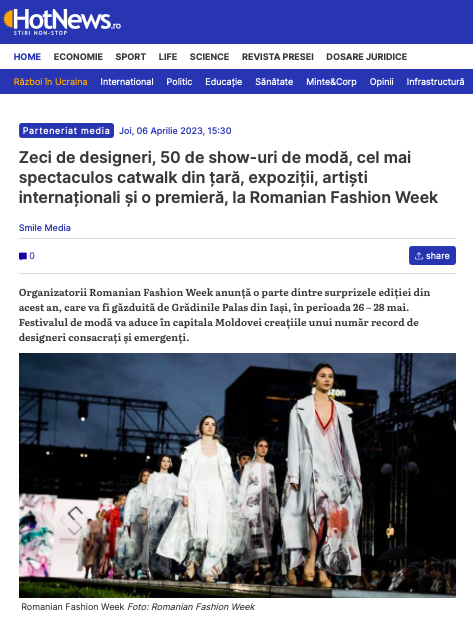Open the Minte&Corp category
473x620 pixels.
(x=331, y=82)
